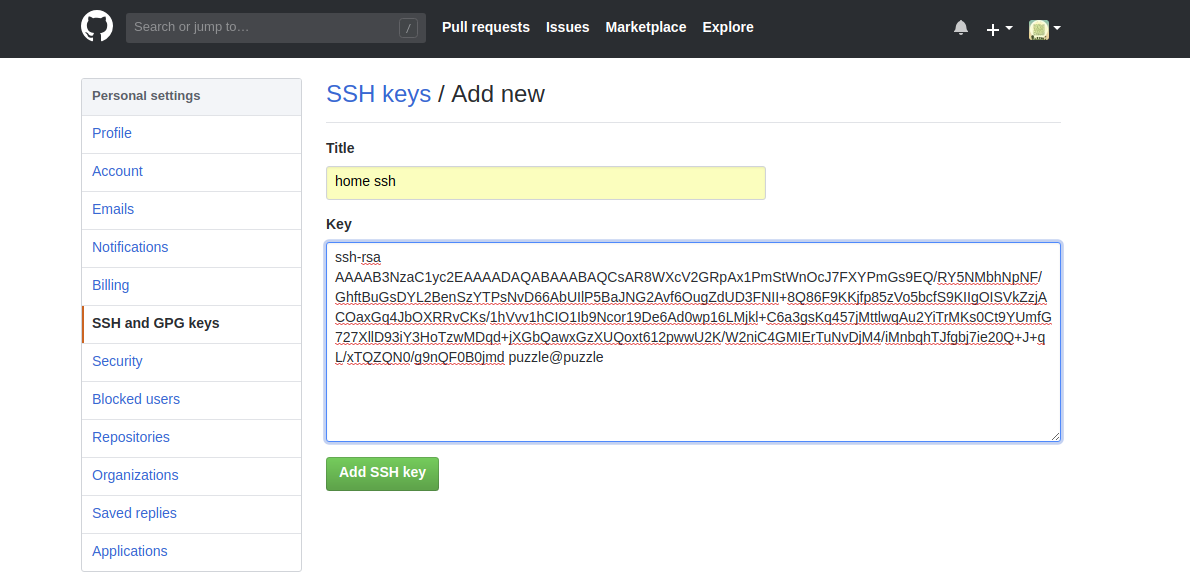1190x585 pixels.
Task: Go to Pull requests in header
Action: [486, 27]
